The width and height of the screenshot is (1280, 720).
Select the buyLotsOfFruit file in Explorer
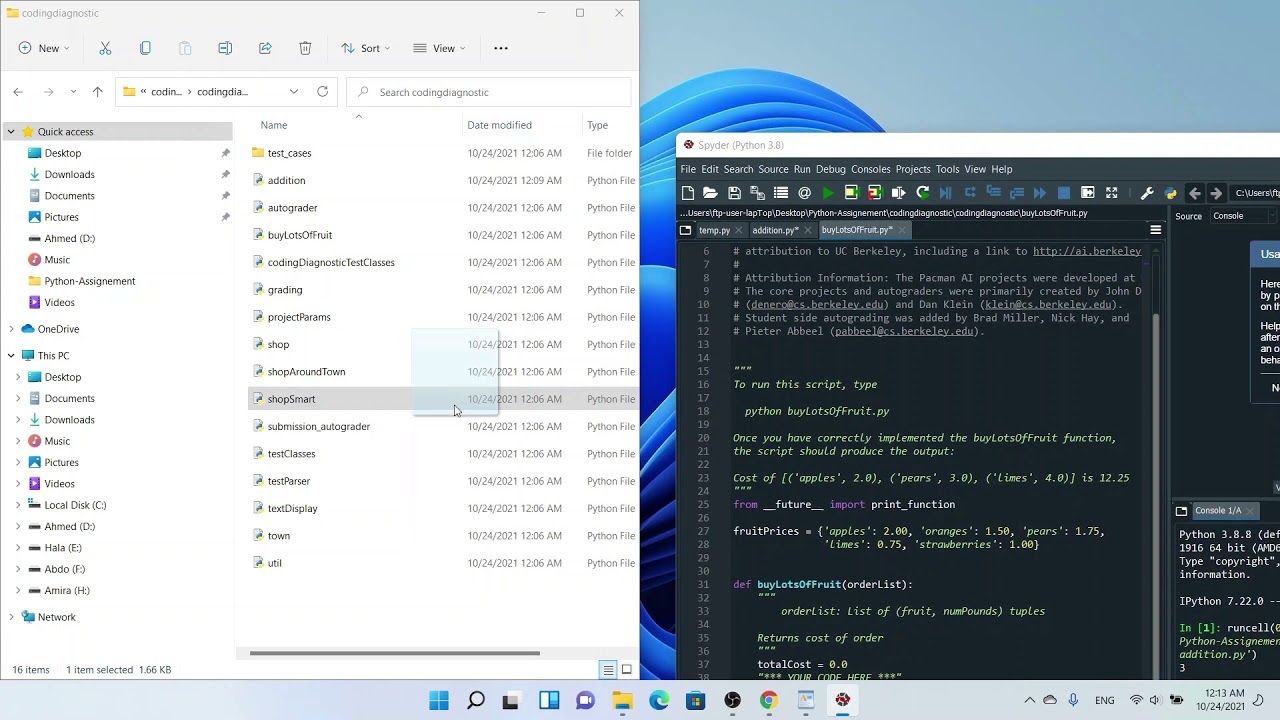(x=299, y=235)
